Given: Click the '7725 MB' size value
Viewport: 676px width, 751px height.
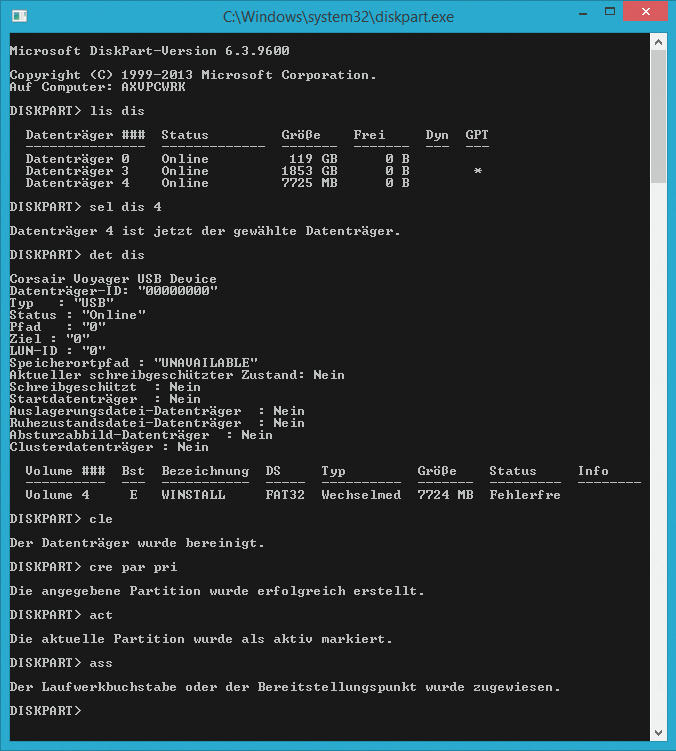Looking at the screenshot, I should pyautogui.click(x=309, y=183).
